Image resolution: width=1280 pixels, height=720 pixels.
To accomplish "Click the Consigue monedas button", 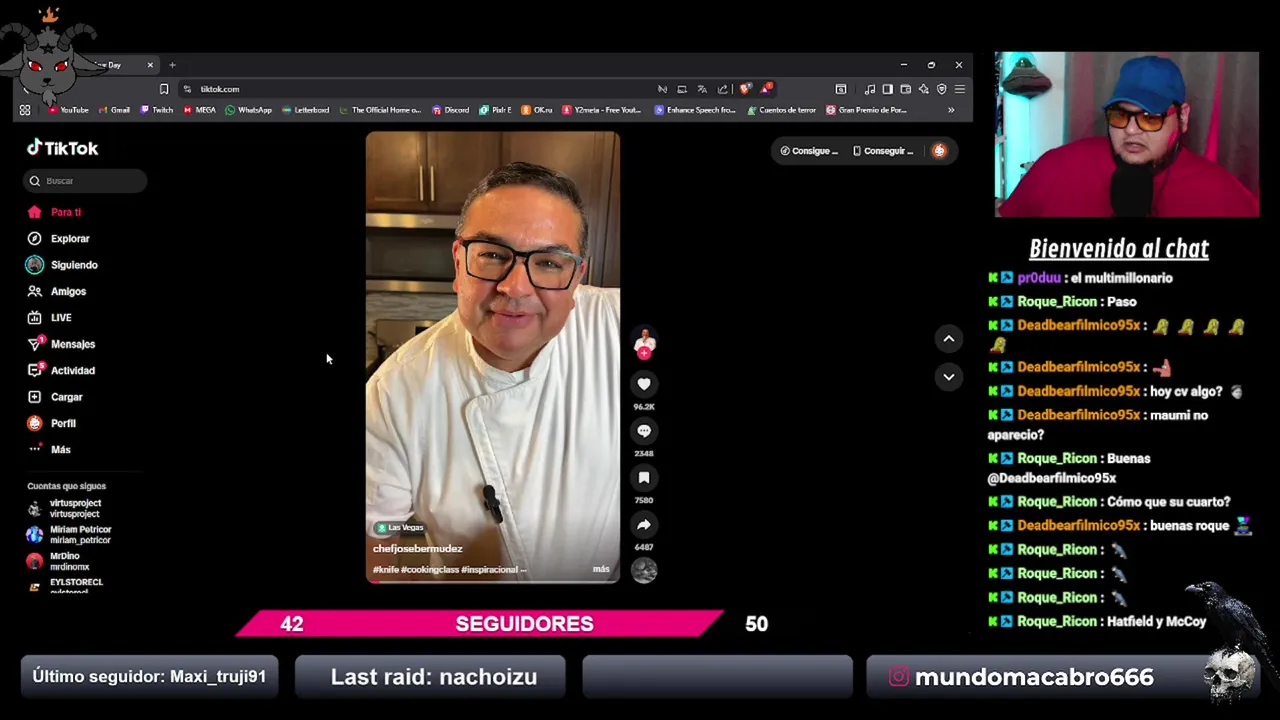I will pyautogui.click(x=808, y=151).
